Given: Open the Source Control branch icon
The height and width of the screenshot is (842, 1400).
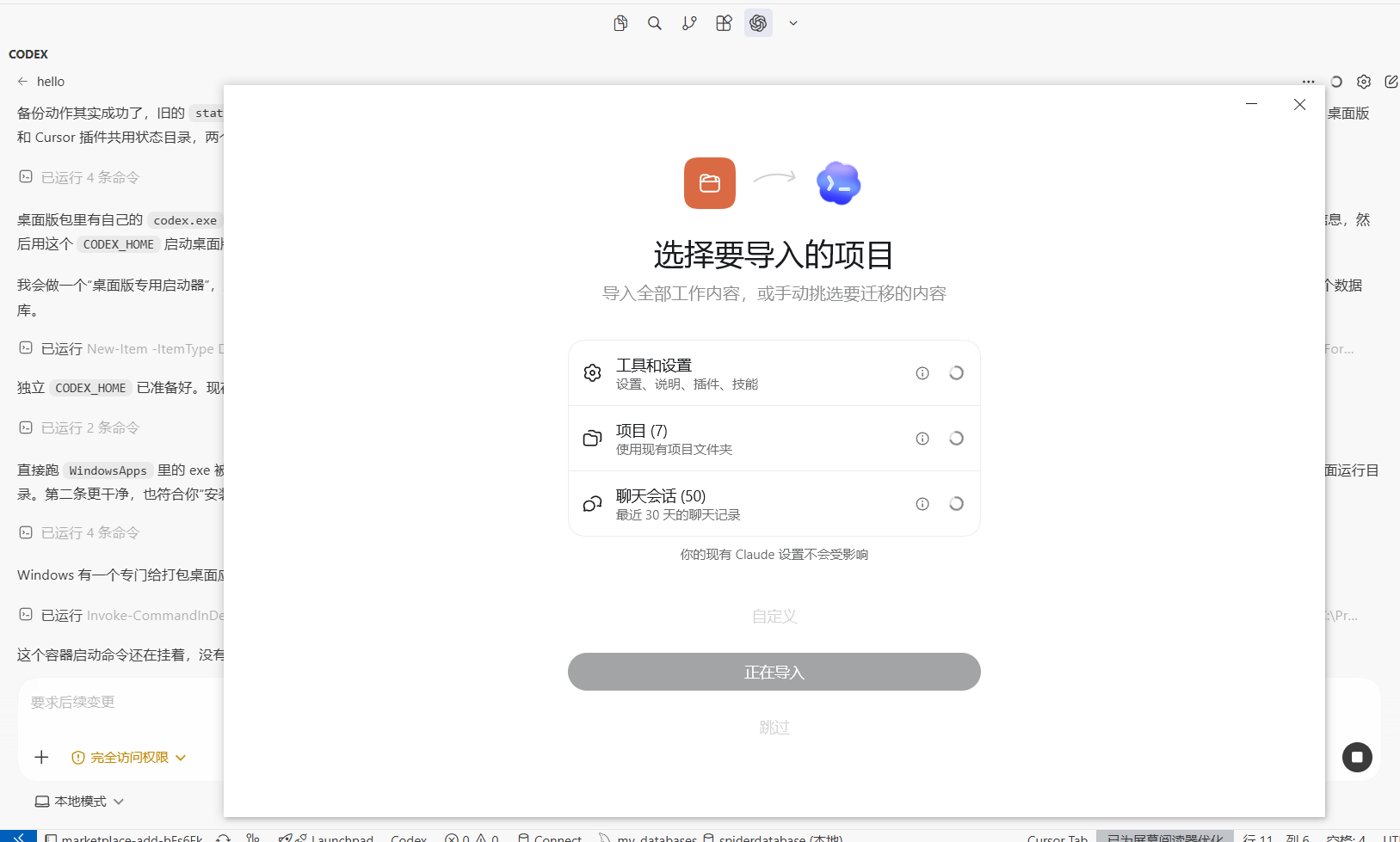Looking at the screenshot, I should pyautogui.click(x=689, y=23).
